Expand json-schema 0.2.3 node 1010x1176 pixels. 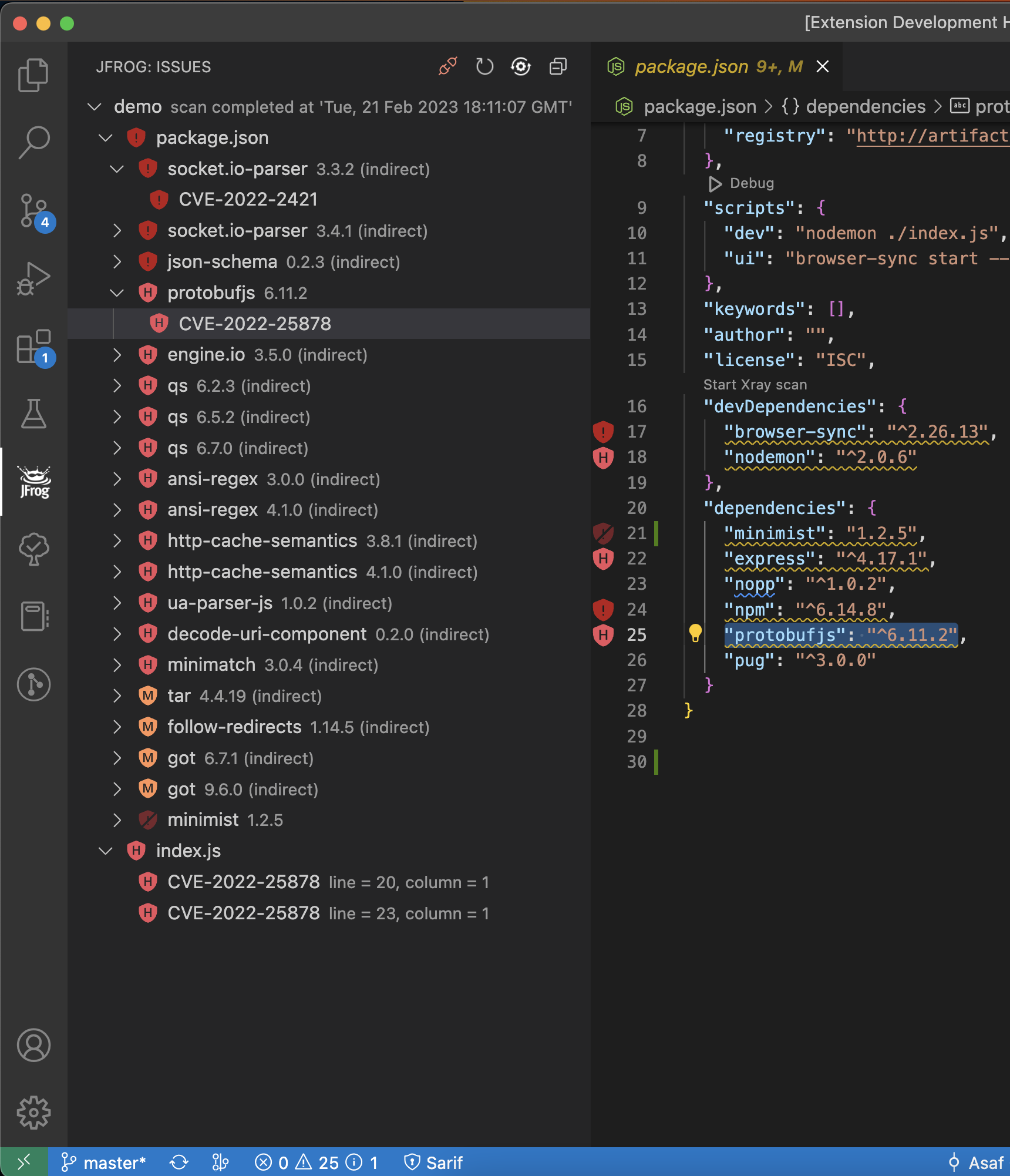tap(117, 262)
